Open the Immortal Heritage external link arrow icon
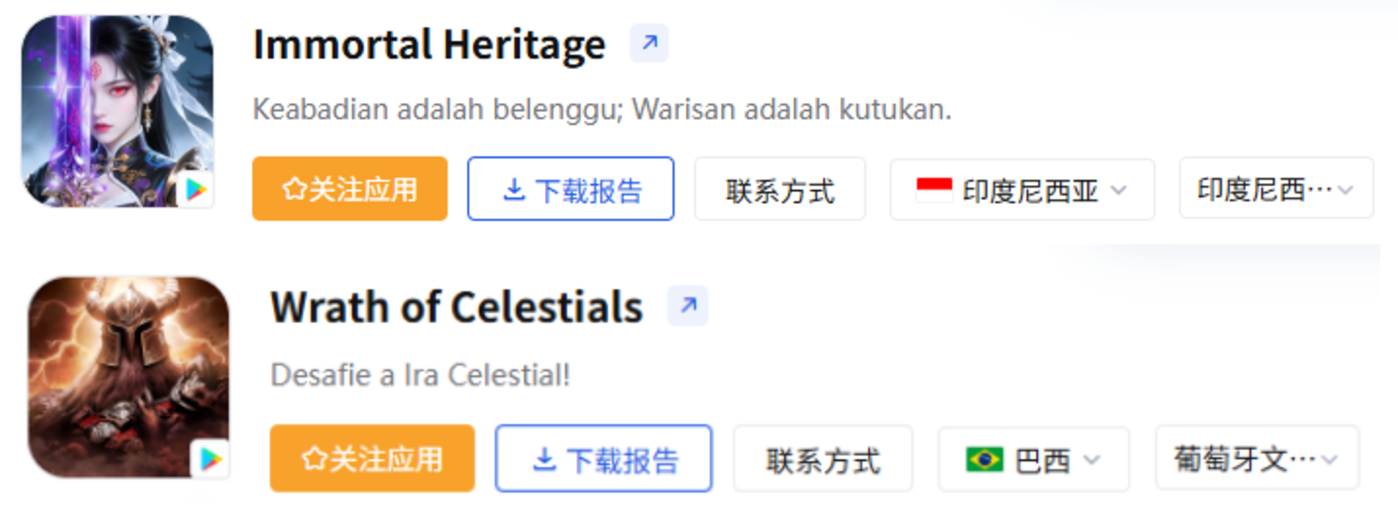The image size is (1398, 516). tap(649, 44)
